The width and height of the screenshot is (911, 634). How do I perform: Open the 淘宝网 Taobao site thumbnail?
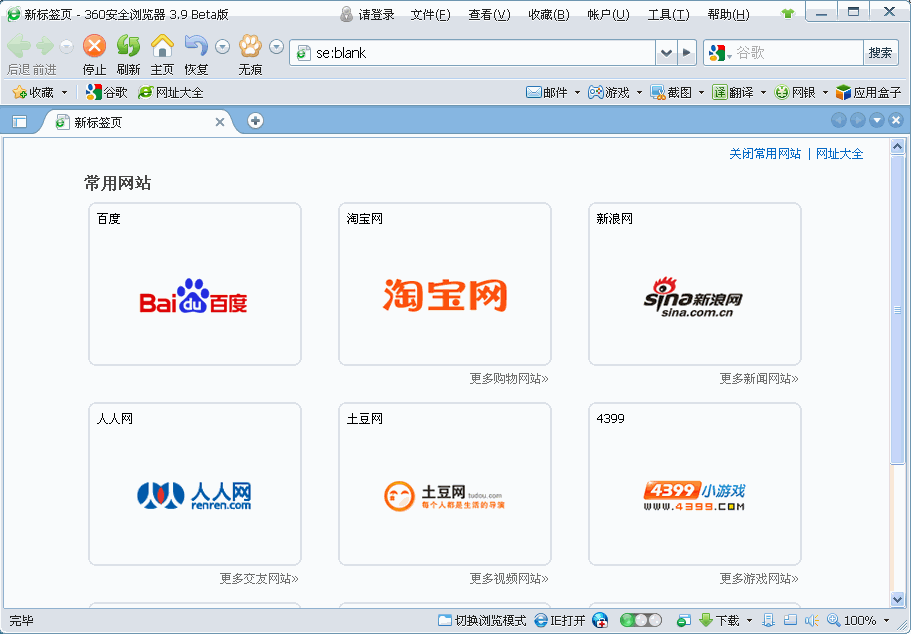[x=444, y=284]
